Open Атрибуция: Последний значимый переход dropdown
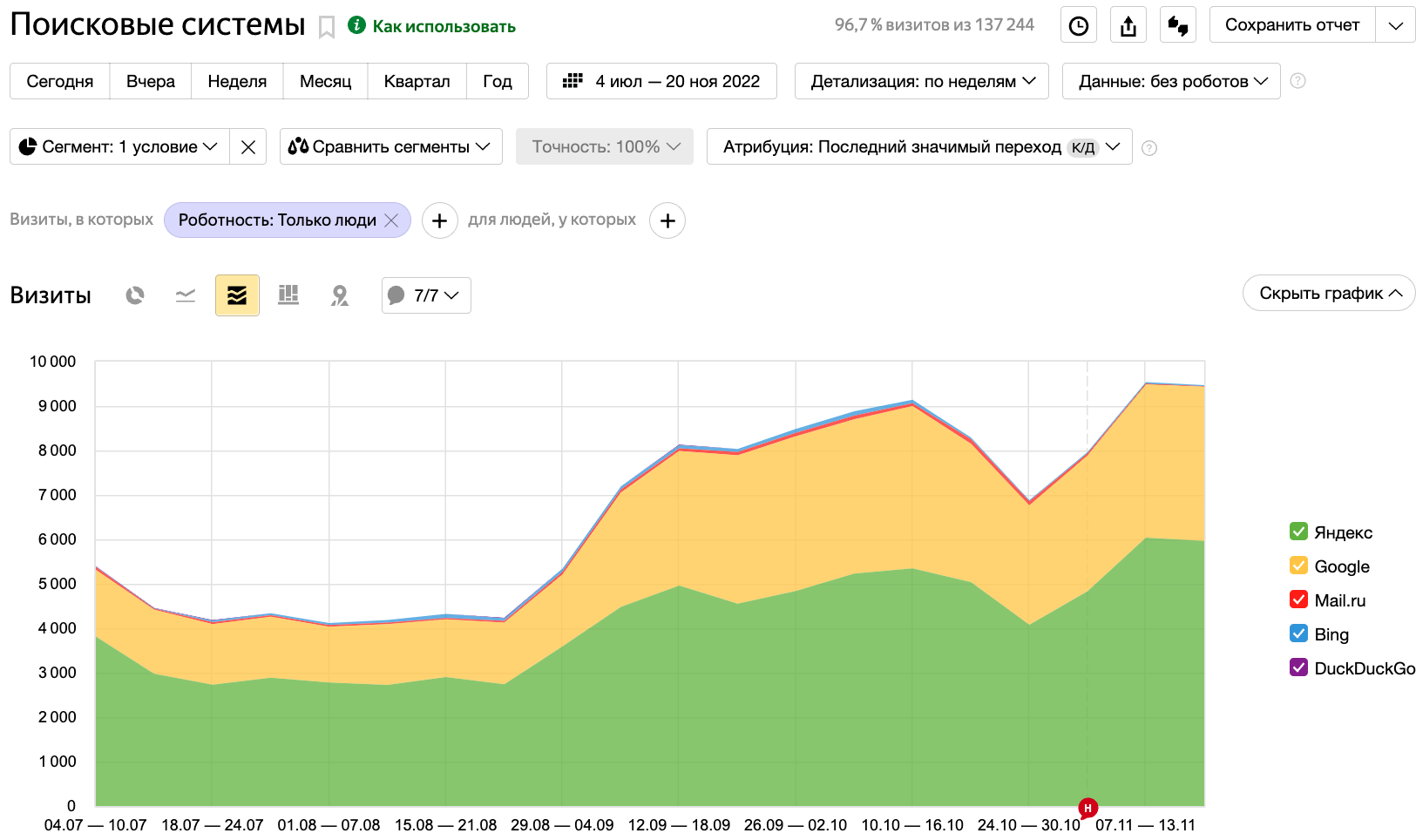 tap(919, 147)
